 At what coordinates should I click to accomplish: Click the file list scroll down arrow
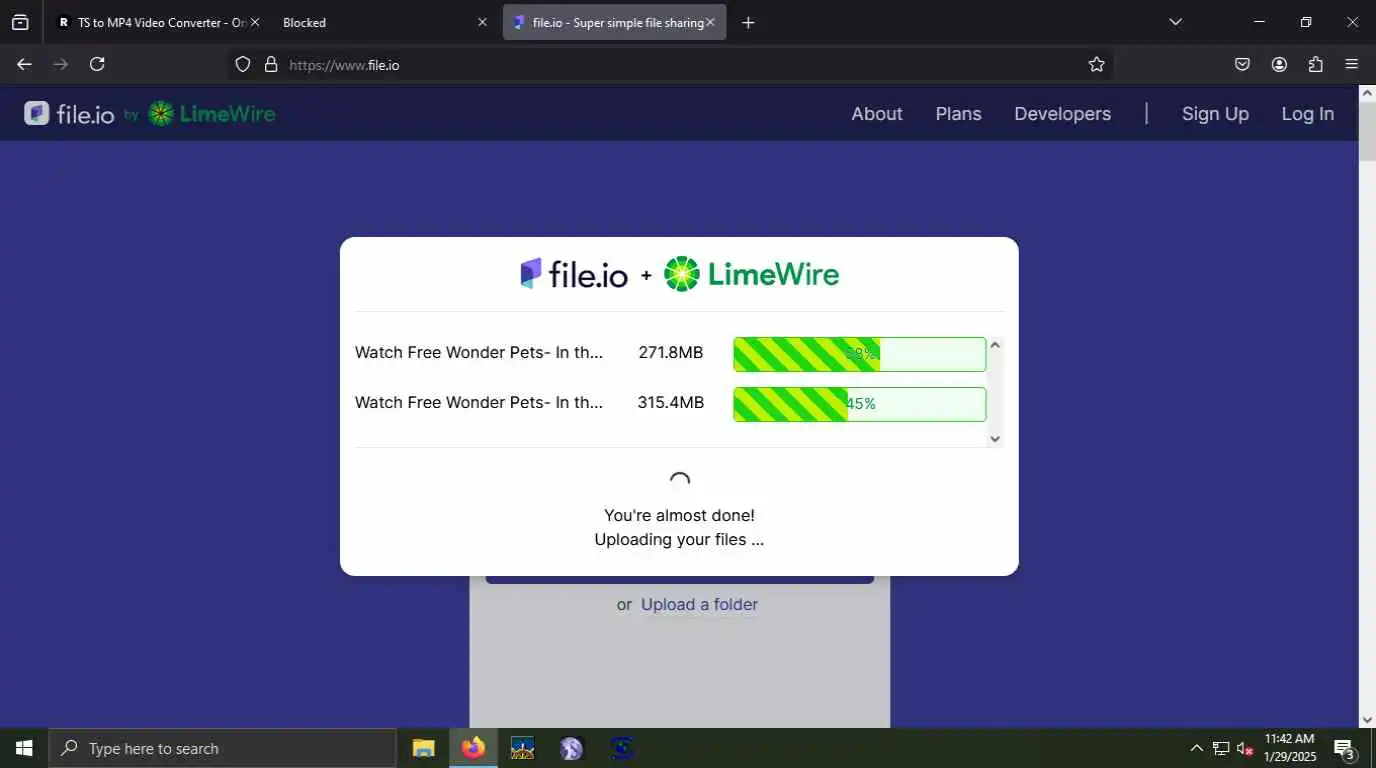pyautogui.click(x=995, y=438)
